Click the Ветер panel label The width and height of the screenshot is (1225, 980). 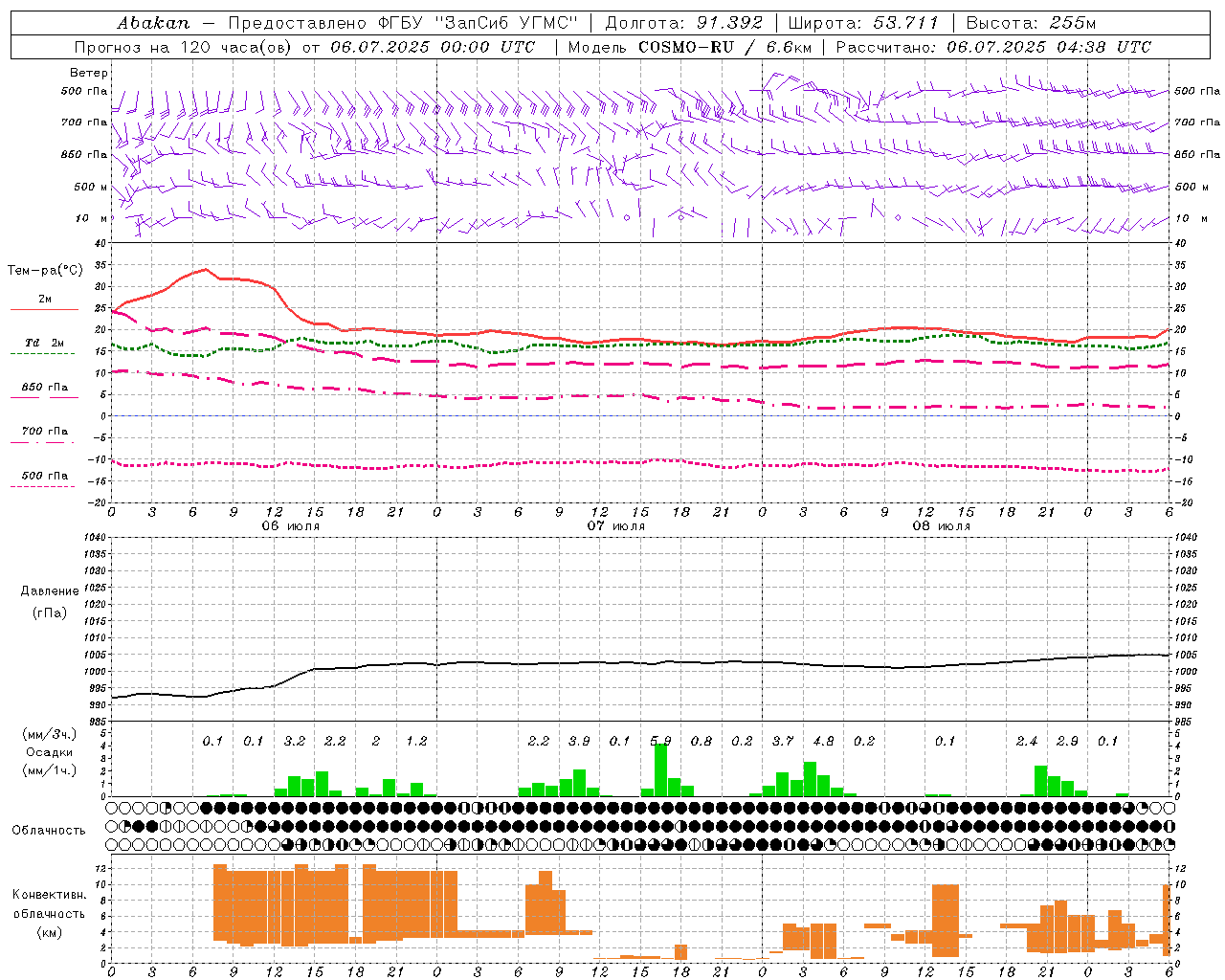click(x=89, y=73)
